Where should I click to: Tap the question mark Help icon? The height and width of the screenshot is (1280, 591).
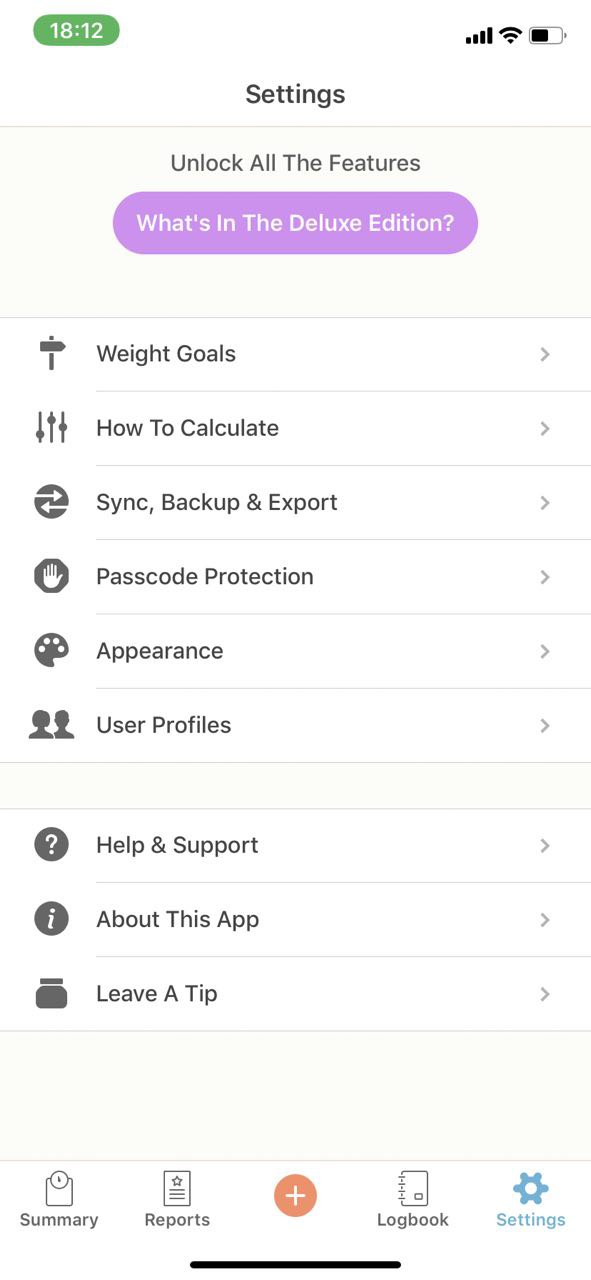[x=51, y=845]
